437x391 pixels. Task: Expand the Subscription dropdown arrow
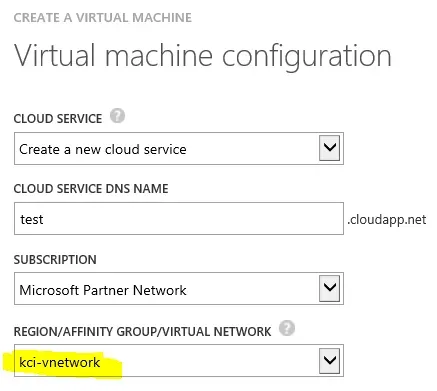329,288
